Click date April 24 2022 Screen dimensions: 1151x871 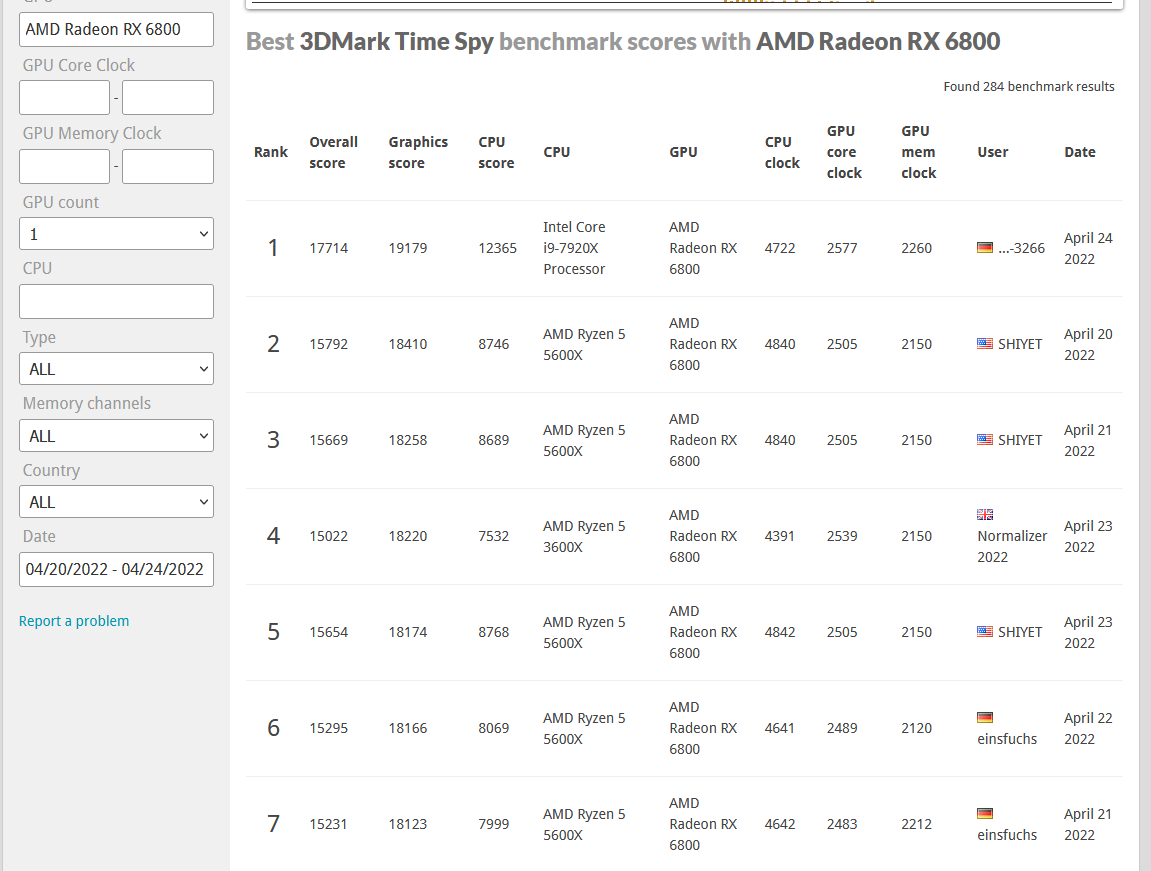(x=1088, y=248)
